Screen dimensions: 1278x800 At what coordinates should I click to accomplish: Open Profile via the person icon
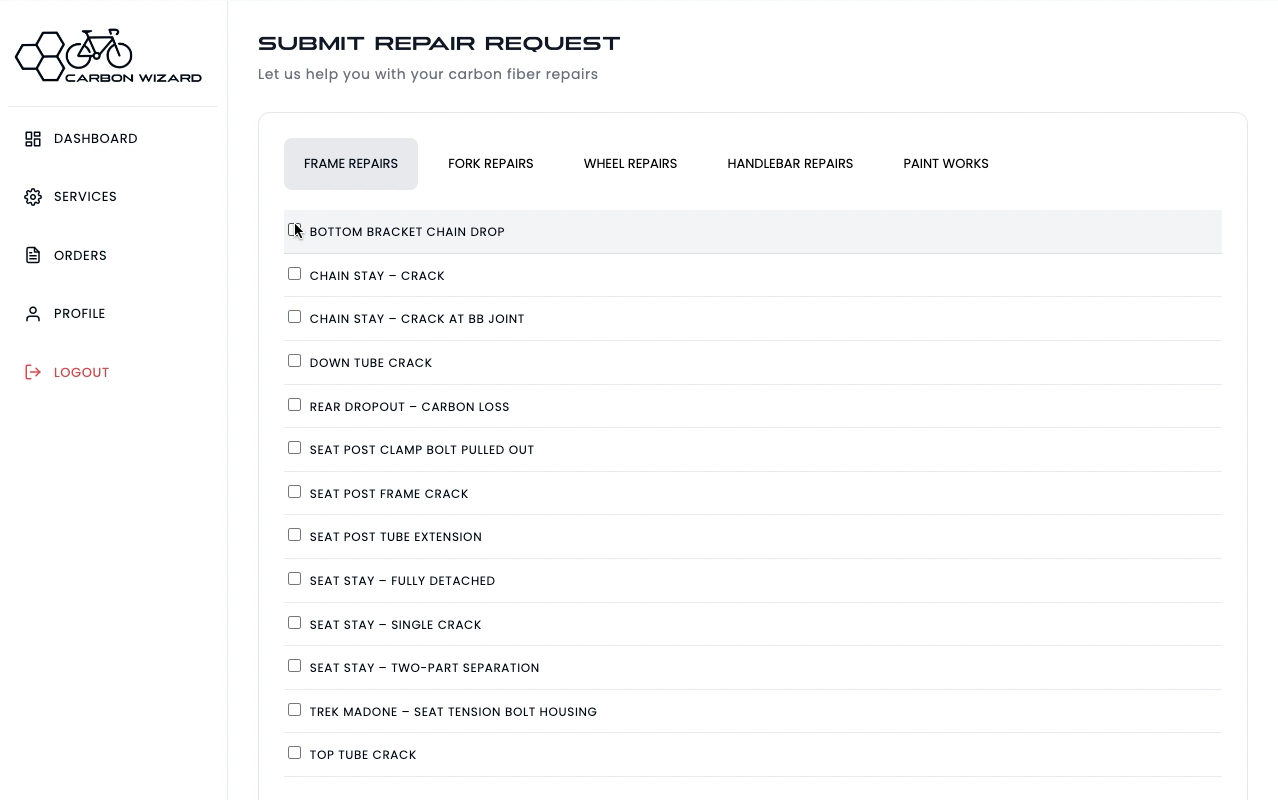(x=33, y=313)
